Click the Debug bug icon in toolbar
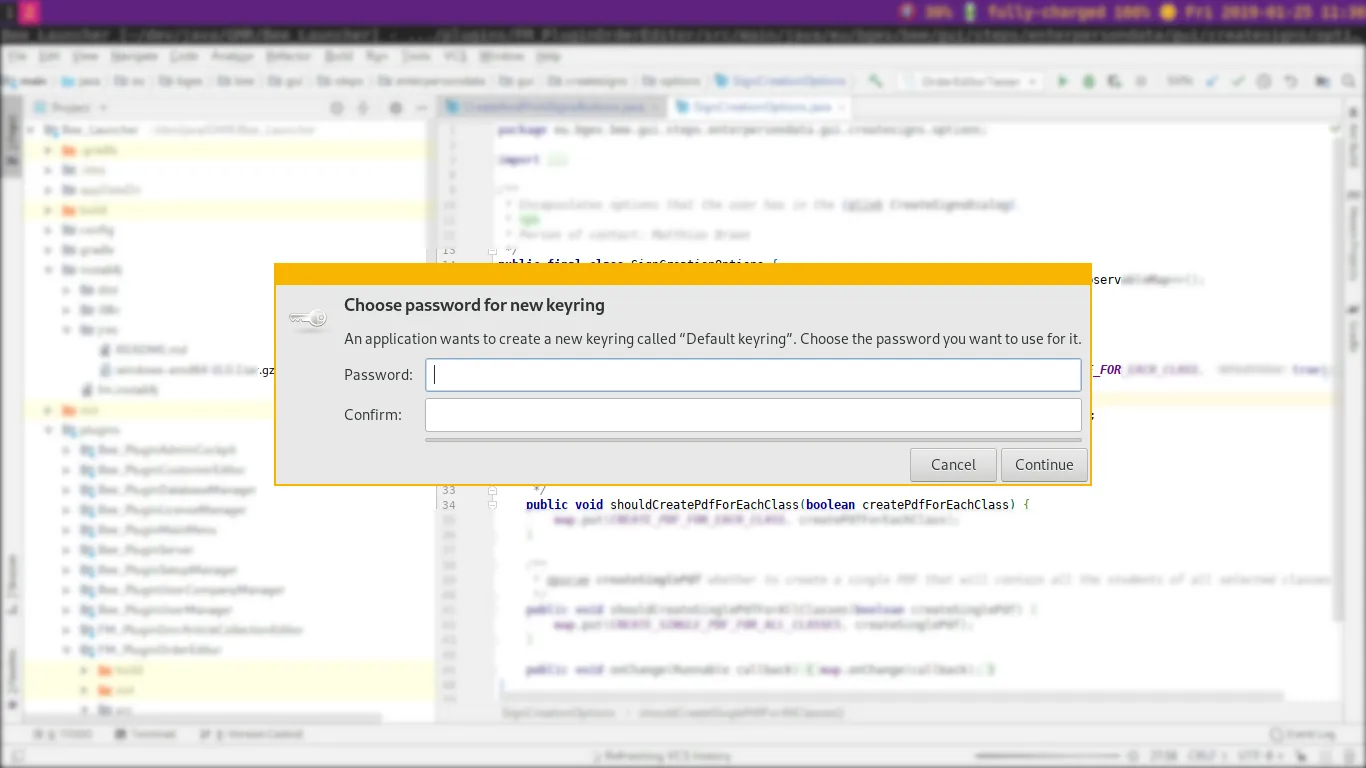The image size is (1366, 768). click(x=1089, y=81)
